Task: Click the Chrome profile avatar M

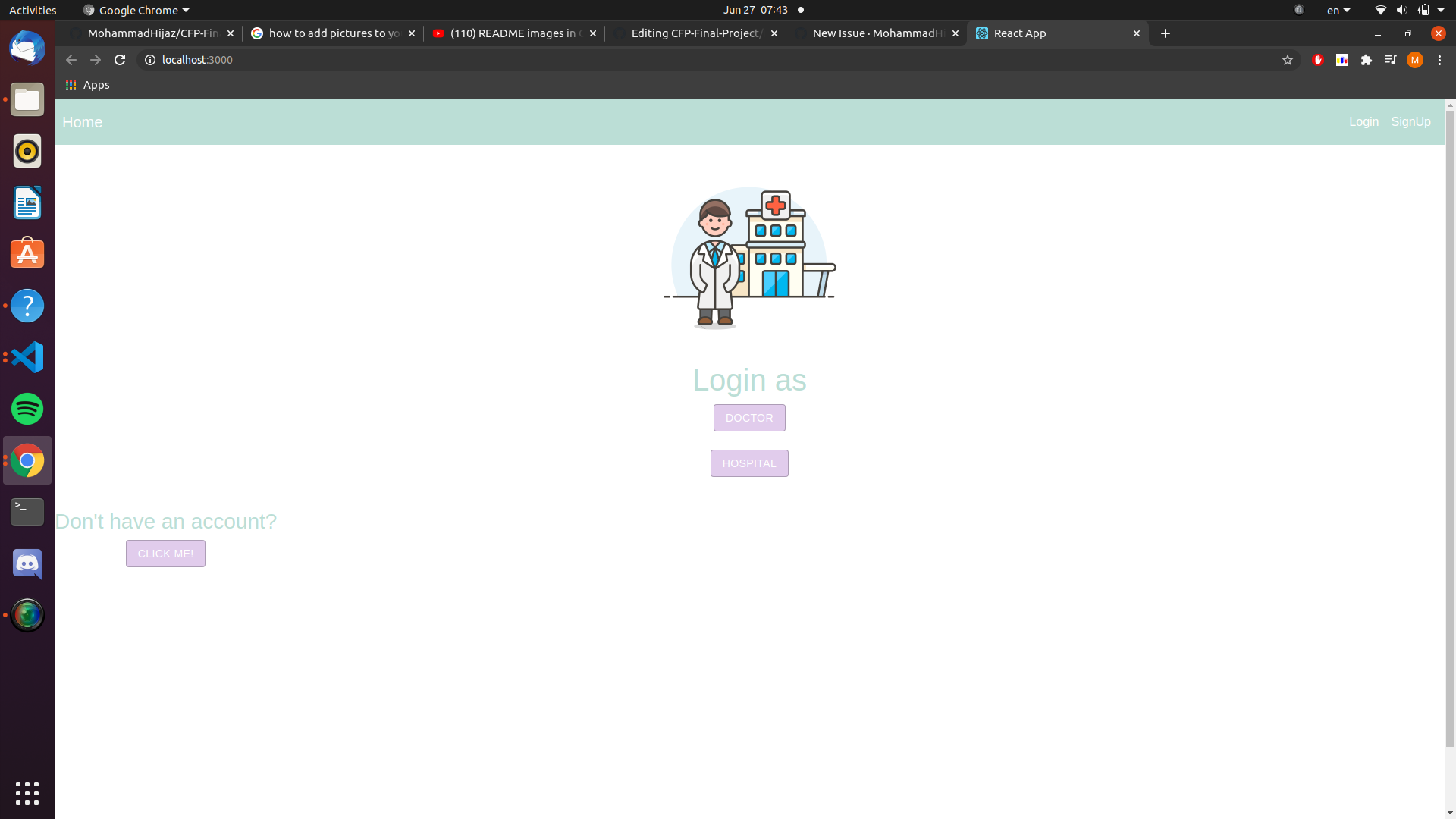Action: (1415, 60)
